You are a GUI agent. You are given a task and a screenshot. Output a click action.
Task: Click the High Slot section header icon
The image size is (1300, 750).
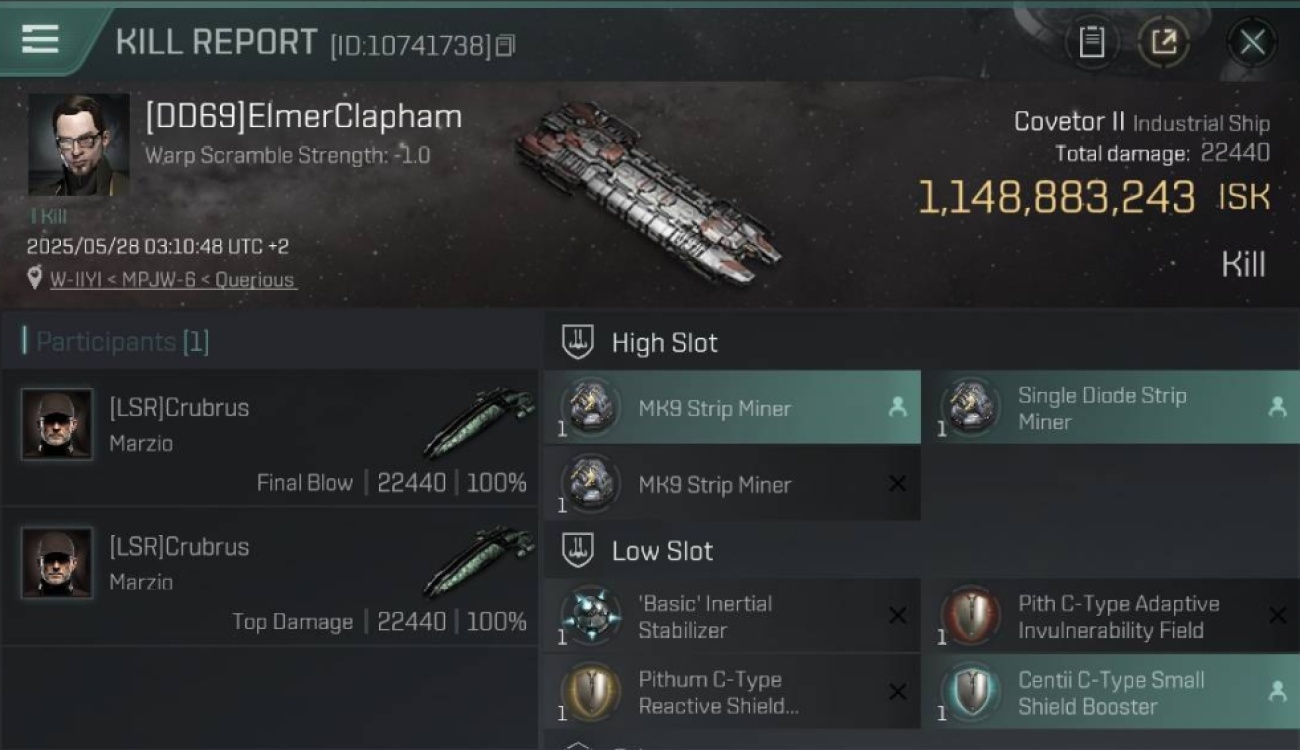click(578, 342)
